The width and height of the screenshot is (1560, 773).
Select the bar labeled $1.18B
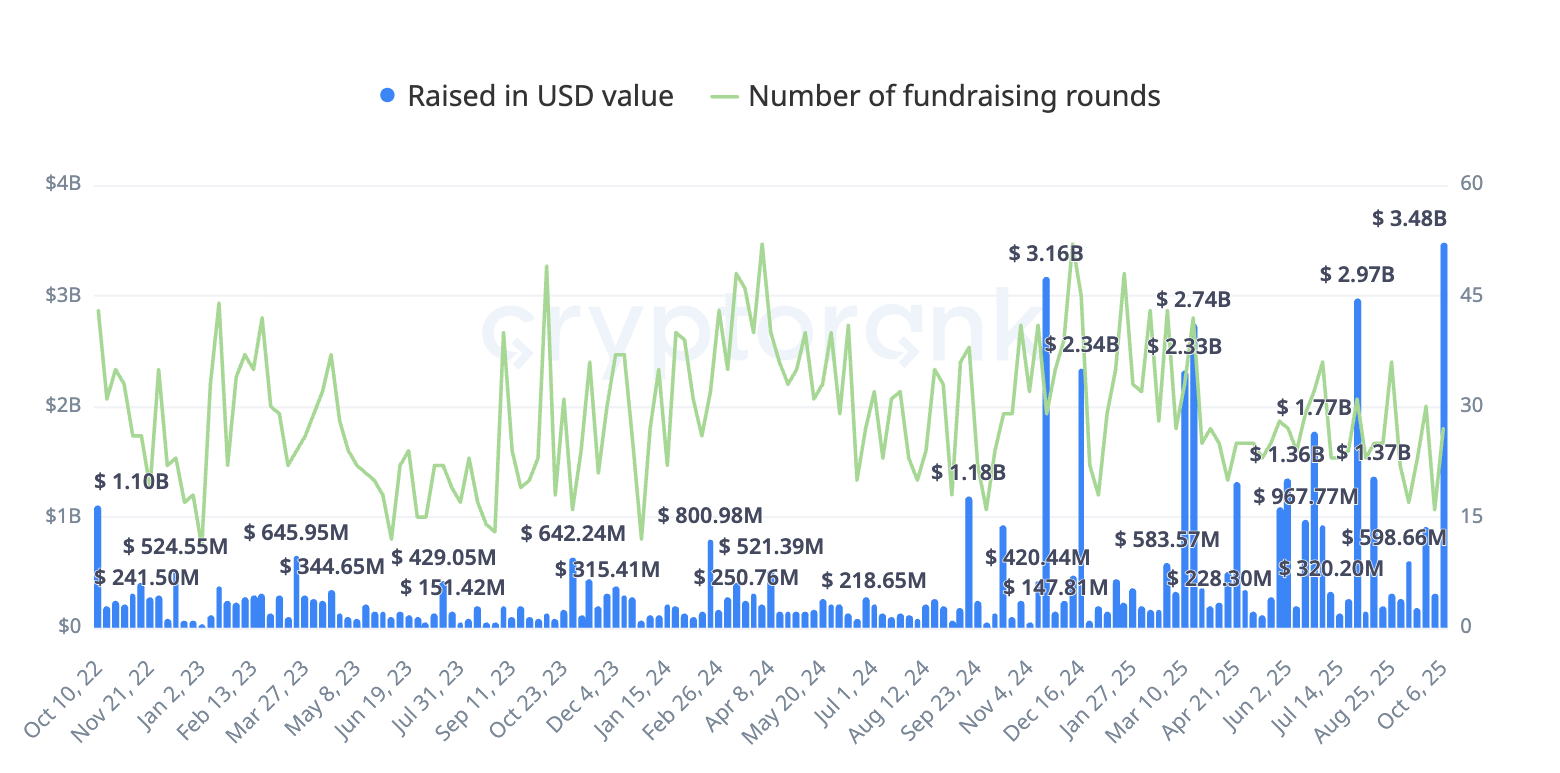968,562
